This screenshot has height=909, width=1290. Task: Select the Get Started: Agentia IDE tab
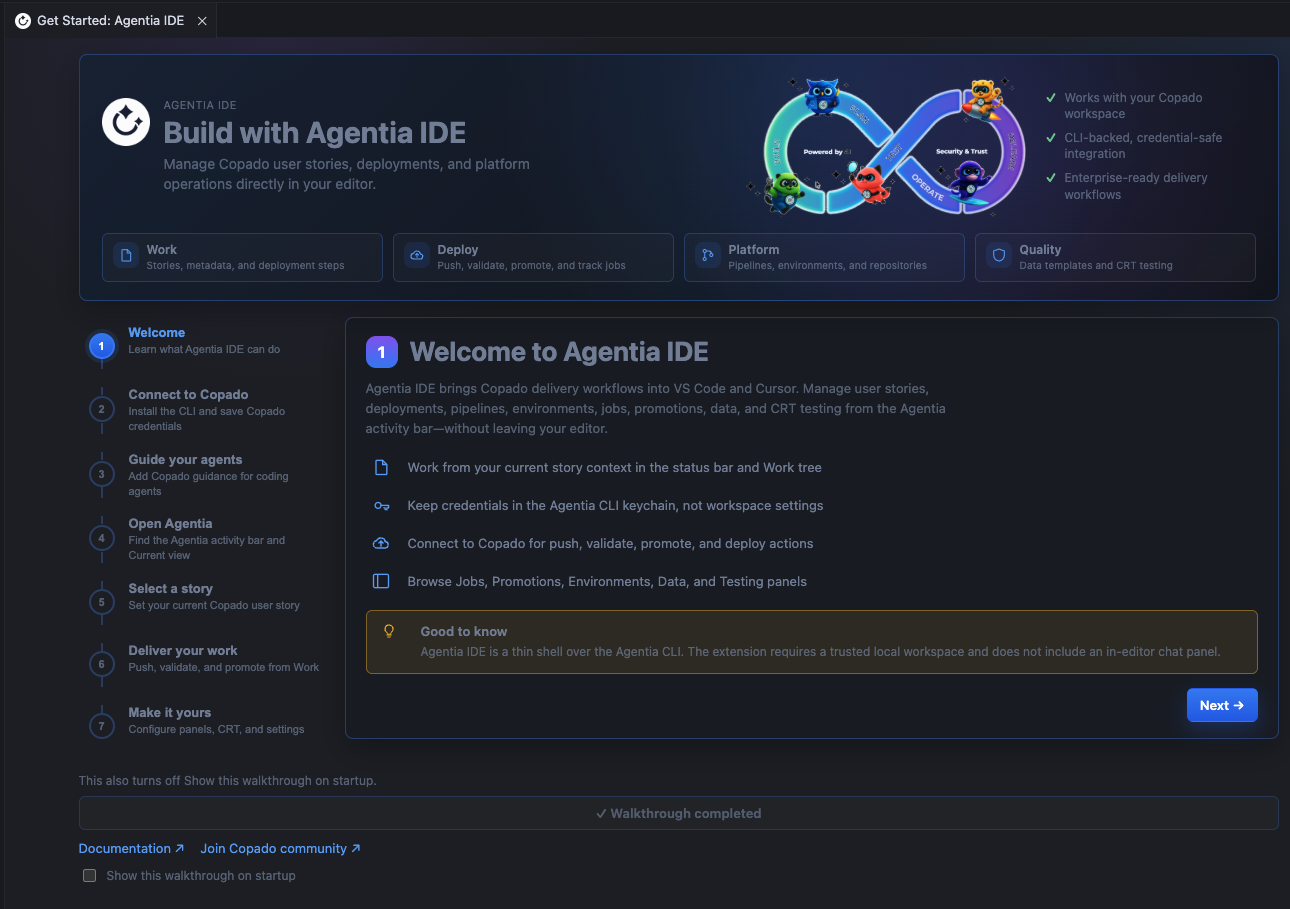click(110, 20)
